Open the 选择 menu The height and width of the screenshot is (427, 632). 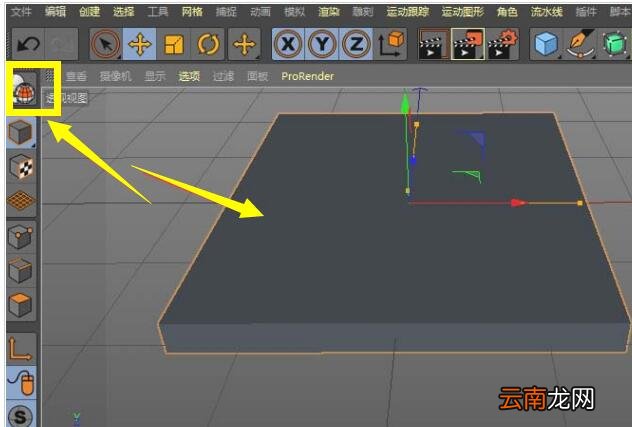[x=123, y=12]
